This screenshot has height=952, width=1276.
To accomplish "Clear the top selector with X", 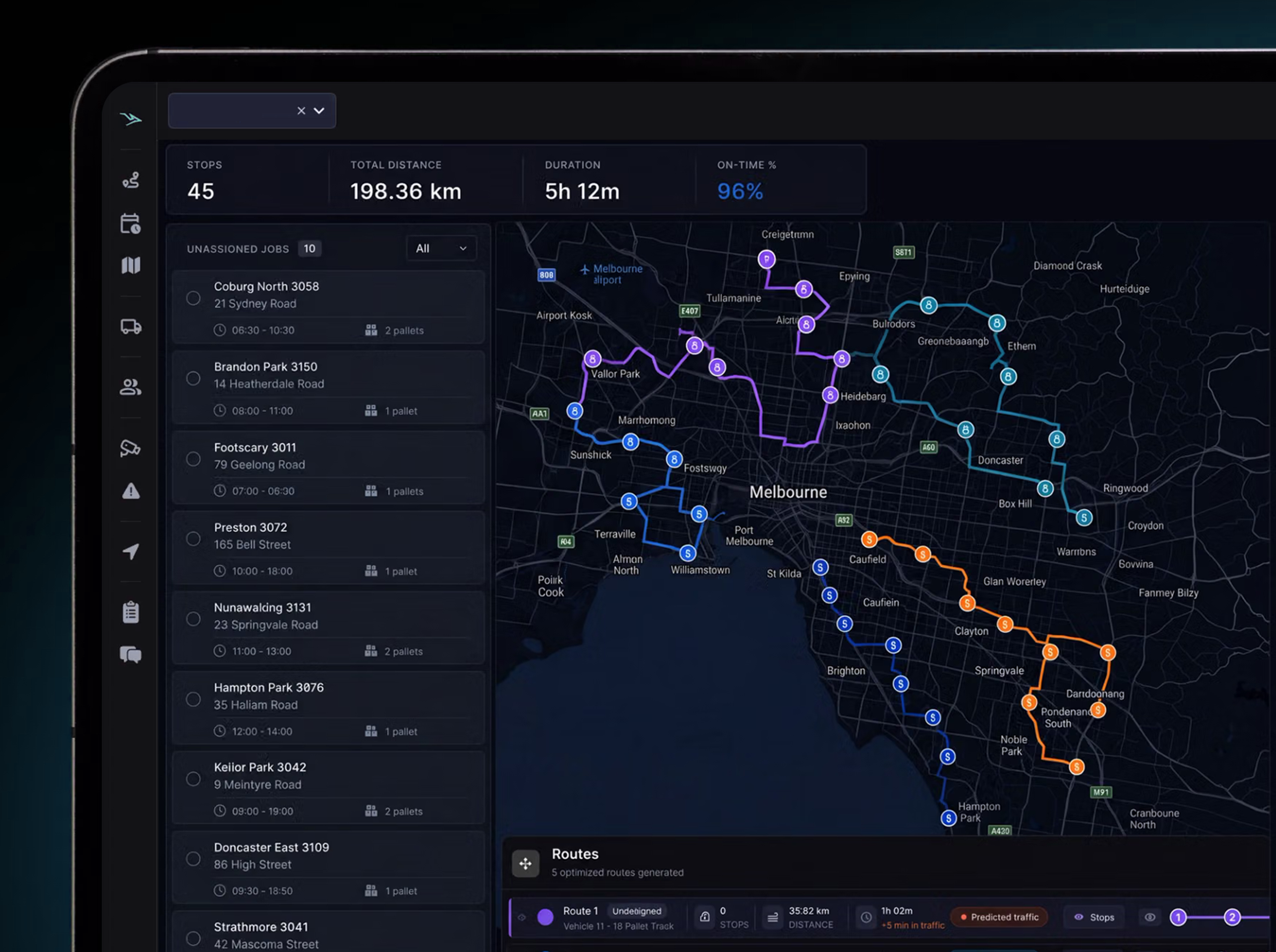I will coord(301,111).
